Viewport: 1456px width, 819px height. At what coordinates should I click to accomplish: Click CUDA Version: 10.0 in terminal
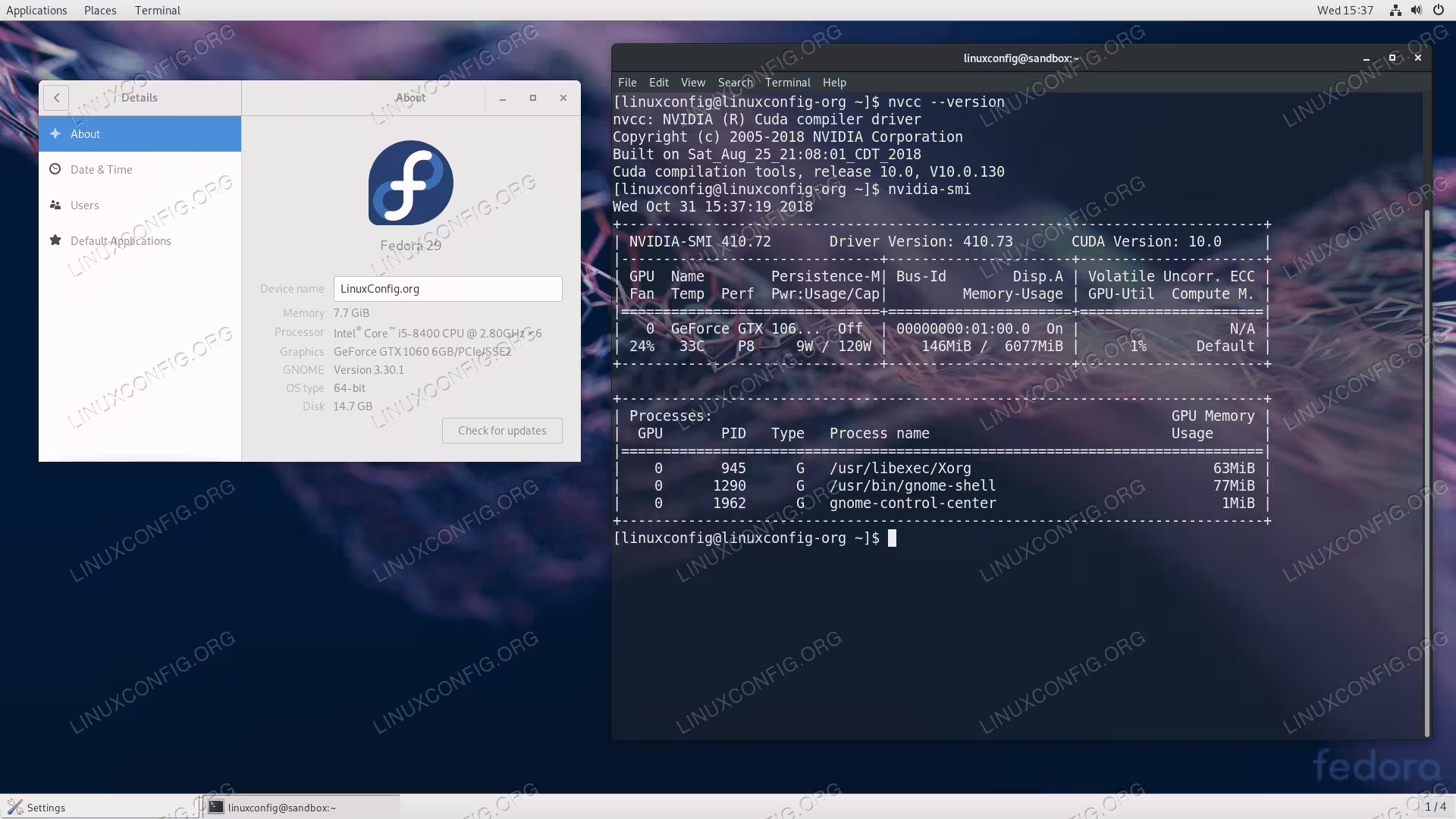click(x=1147, y=242)
